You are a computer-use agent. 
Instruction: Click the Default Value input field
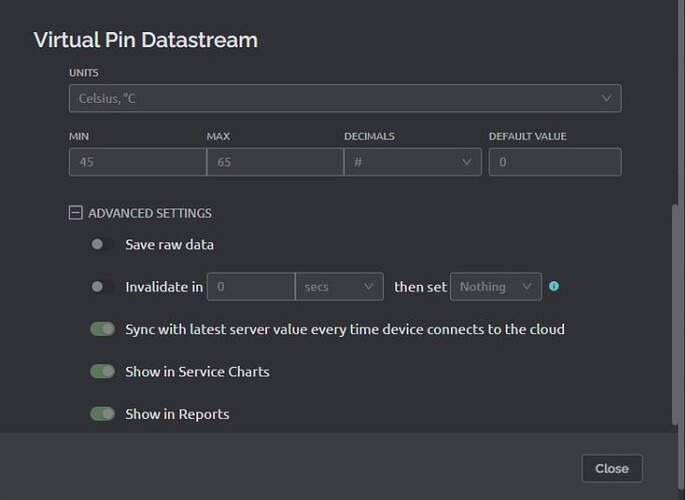tap(555, 162)
